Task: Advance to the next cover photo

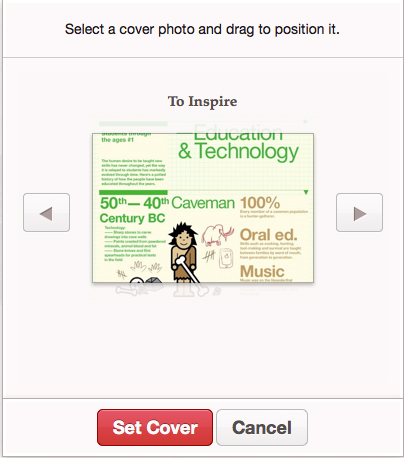Action: coord(359,212)
